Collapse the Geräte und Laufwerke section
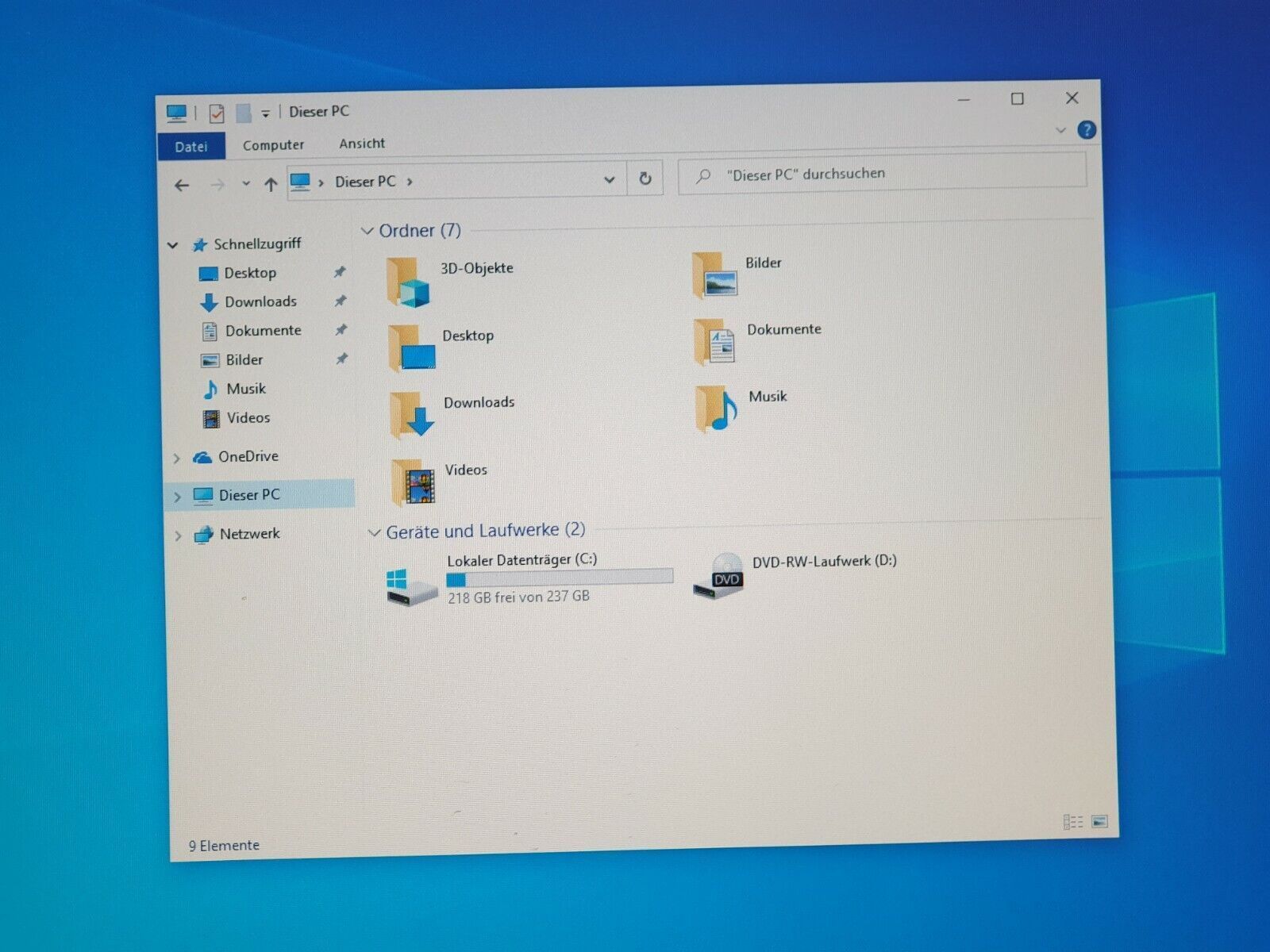Image resolution: width=1270 pixels, height=952 pixels. [374, 532]
